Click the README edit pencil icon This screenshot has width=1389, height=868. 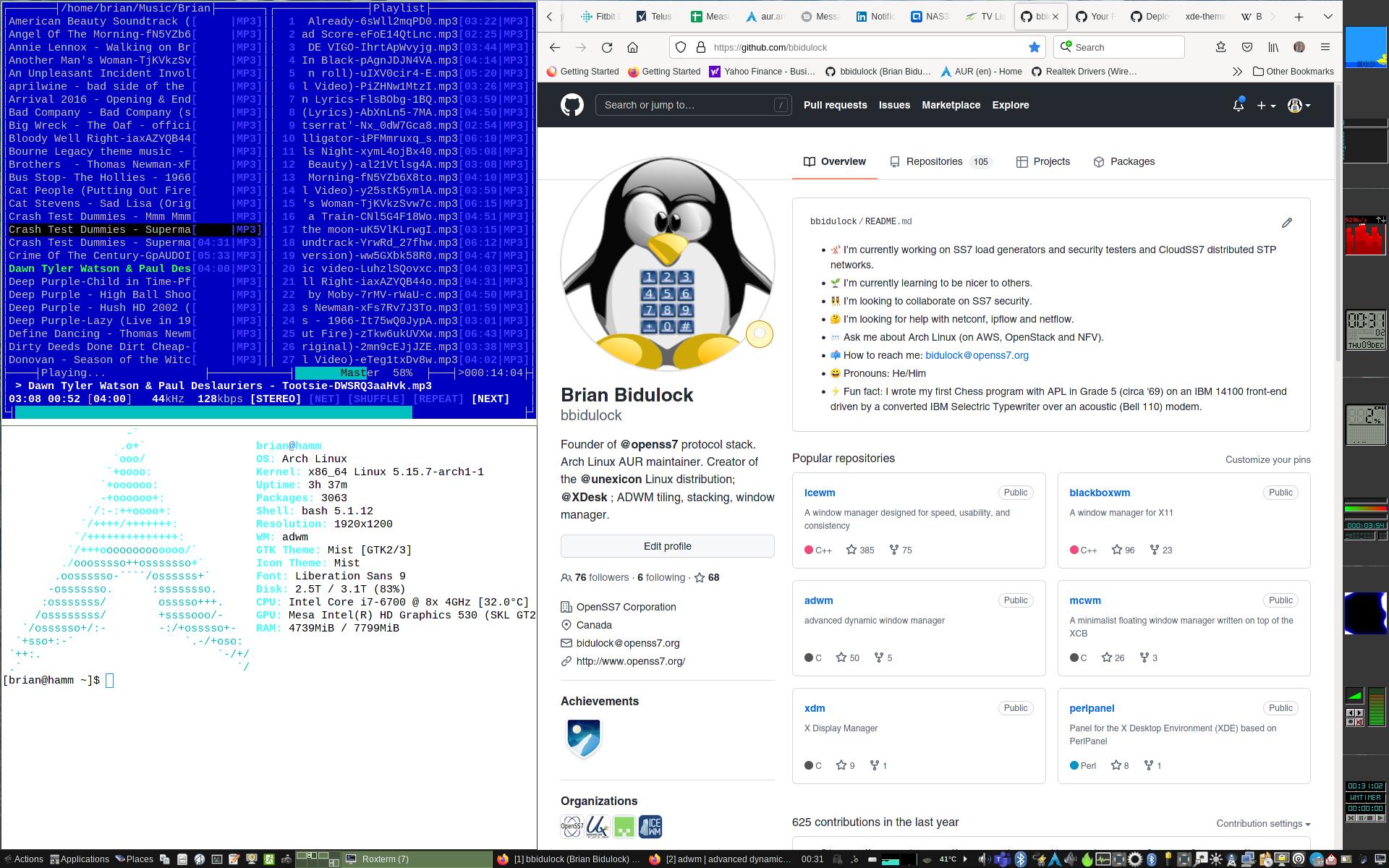point(1286,223)
